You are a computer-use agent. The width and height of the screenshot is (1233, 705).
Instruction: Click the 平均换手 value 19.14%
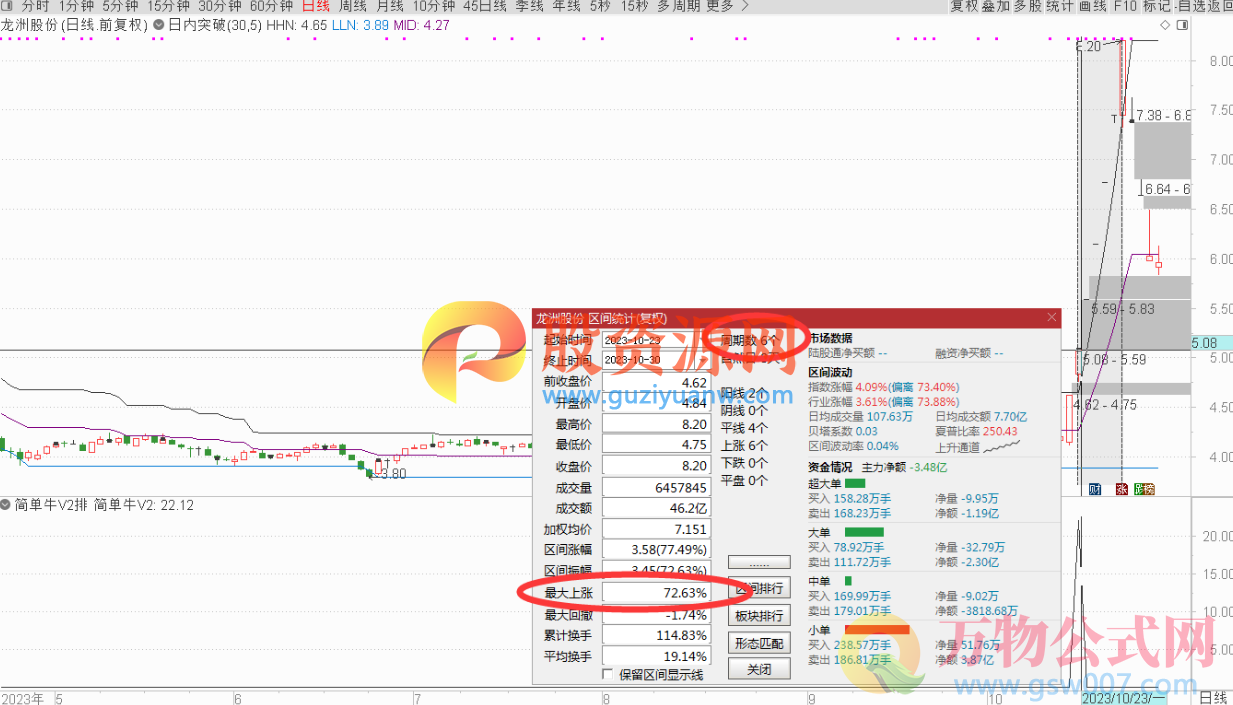(x=656, y=657)
